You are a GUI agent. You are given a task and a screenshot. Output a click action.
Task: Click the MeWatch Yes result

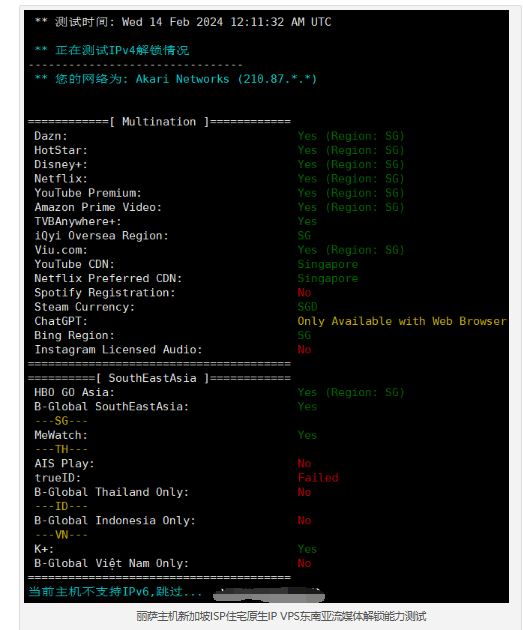click(x=307, y=435)
